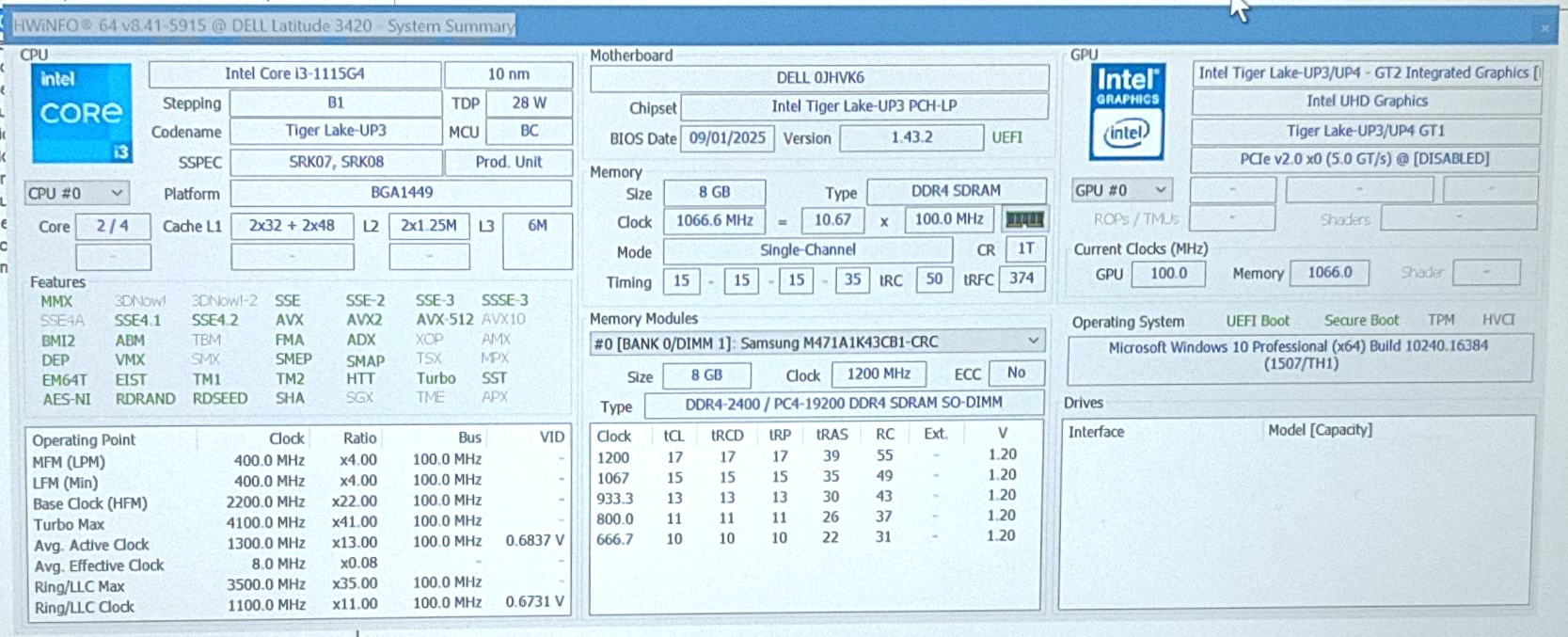Open the CPU #0 selector dropdown
Image resolution: width=1568 pixels, height=637 pixels.
click(x=76, y=193)
